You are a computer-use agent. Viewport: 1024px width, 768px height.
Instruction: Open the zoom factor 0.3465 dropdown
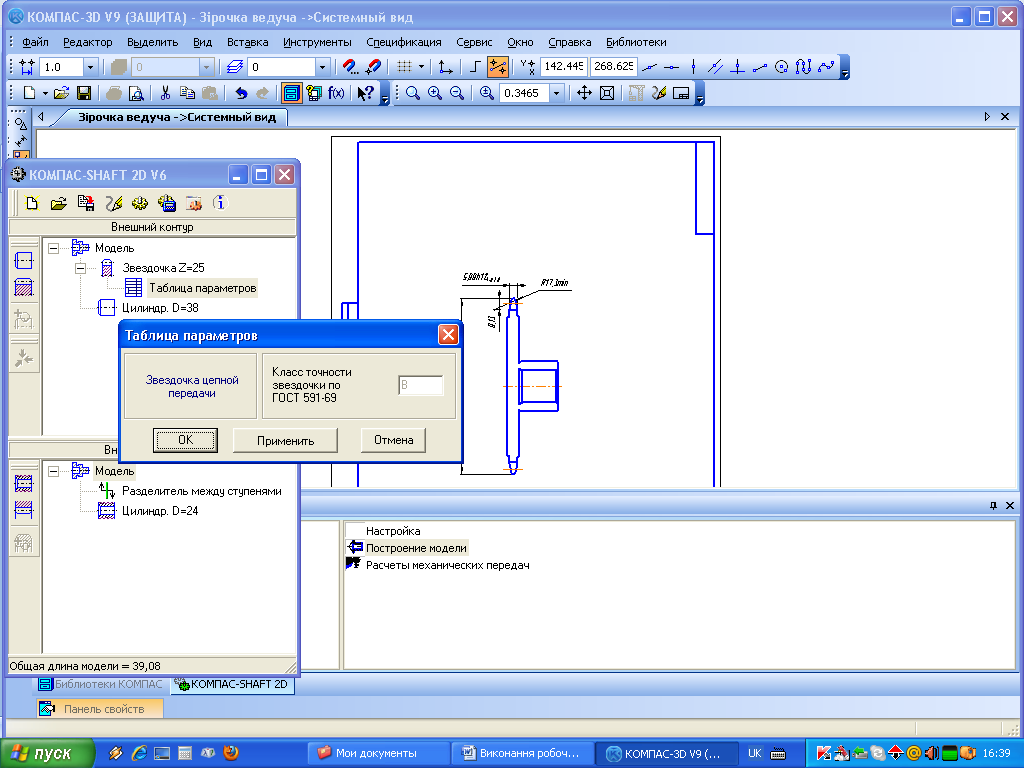[x=556, y=93]
